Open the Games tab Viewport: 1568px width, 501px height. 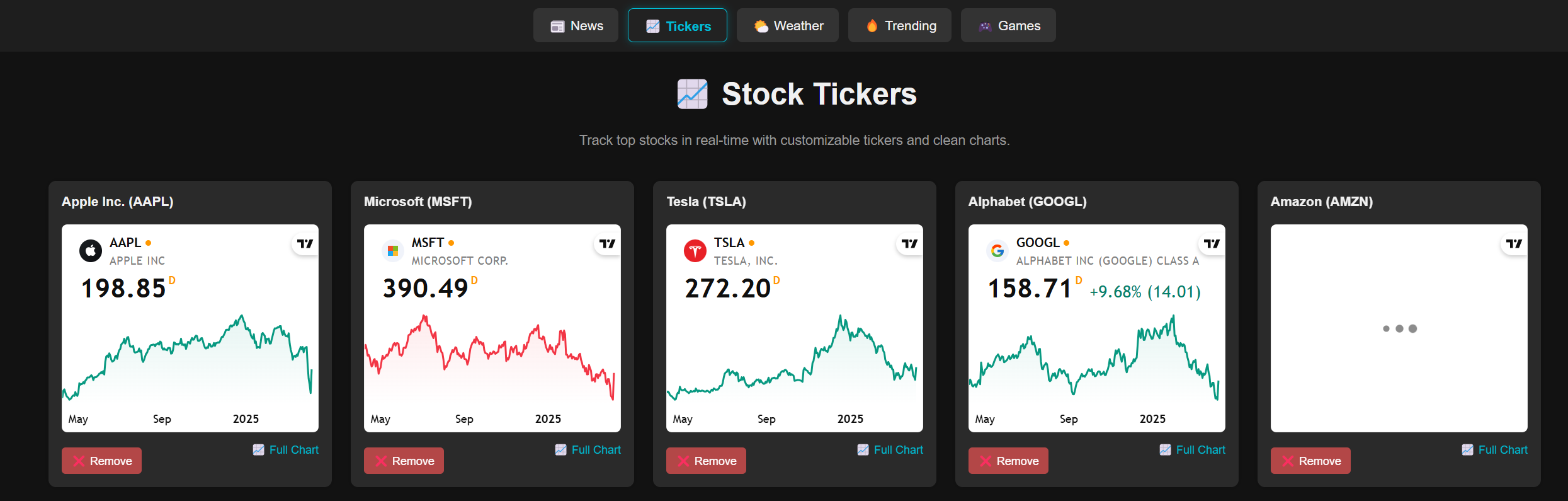pyautogui.click(x=1009, y=26)
